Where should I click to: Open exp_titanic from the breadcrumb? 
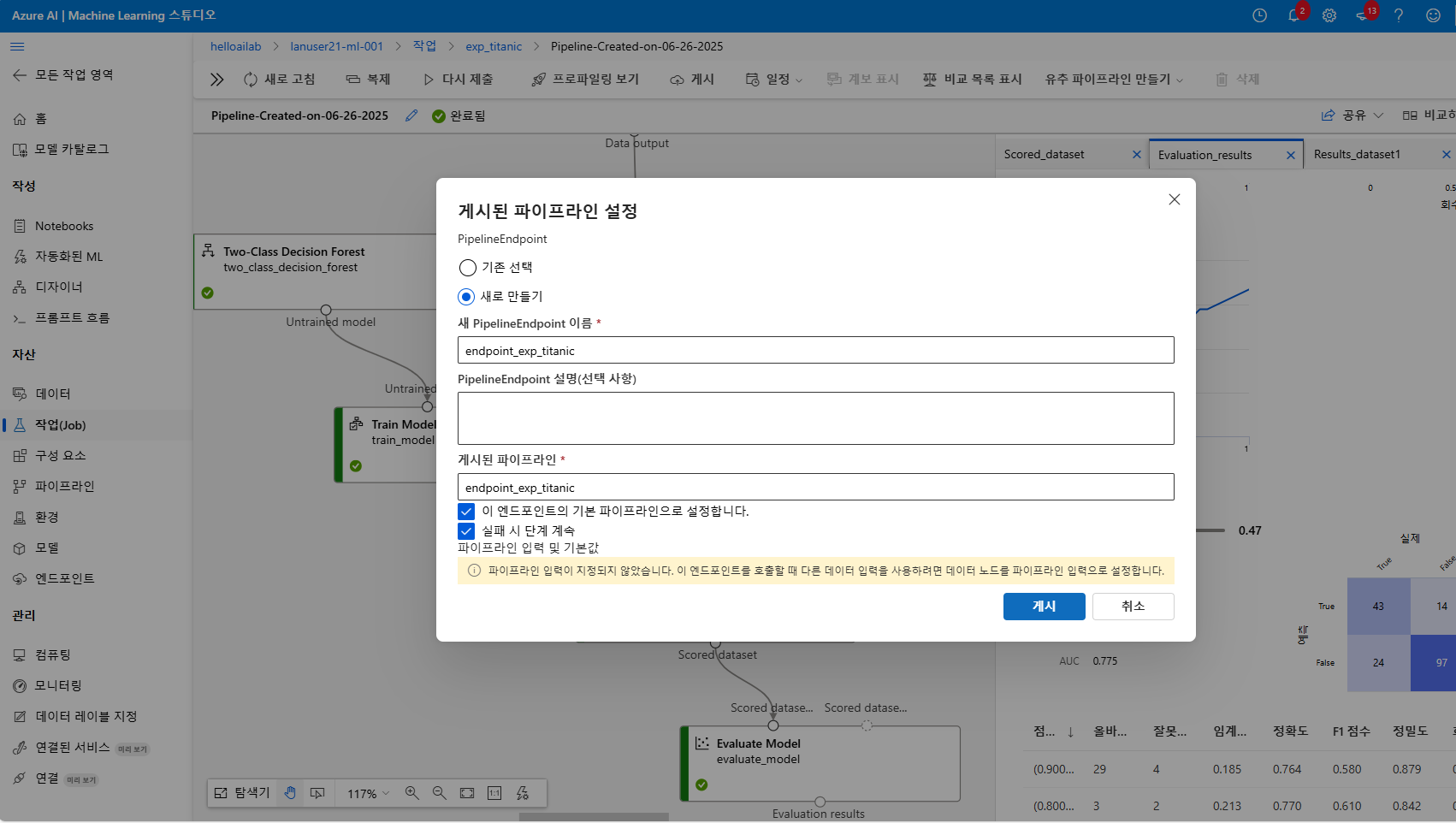494,46
